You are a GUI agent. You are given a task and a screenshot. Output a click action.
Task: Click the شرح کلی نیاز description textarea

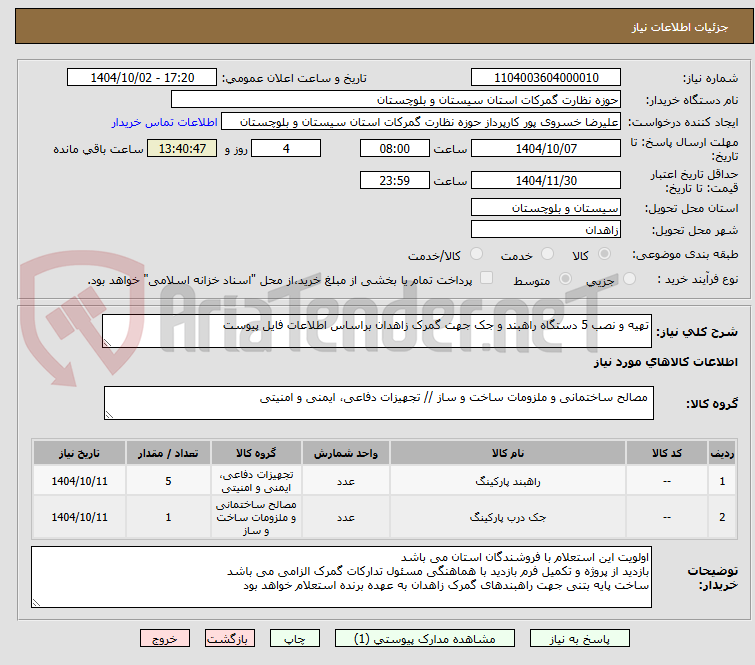pyautogui.click(x=377, y=331)
